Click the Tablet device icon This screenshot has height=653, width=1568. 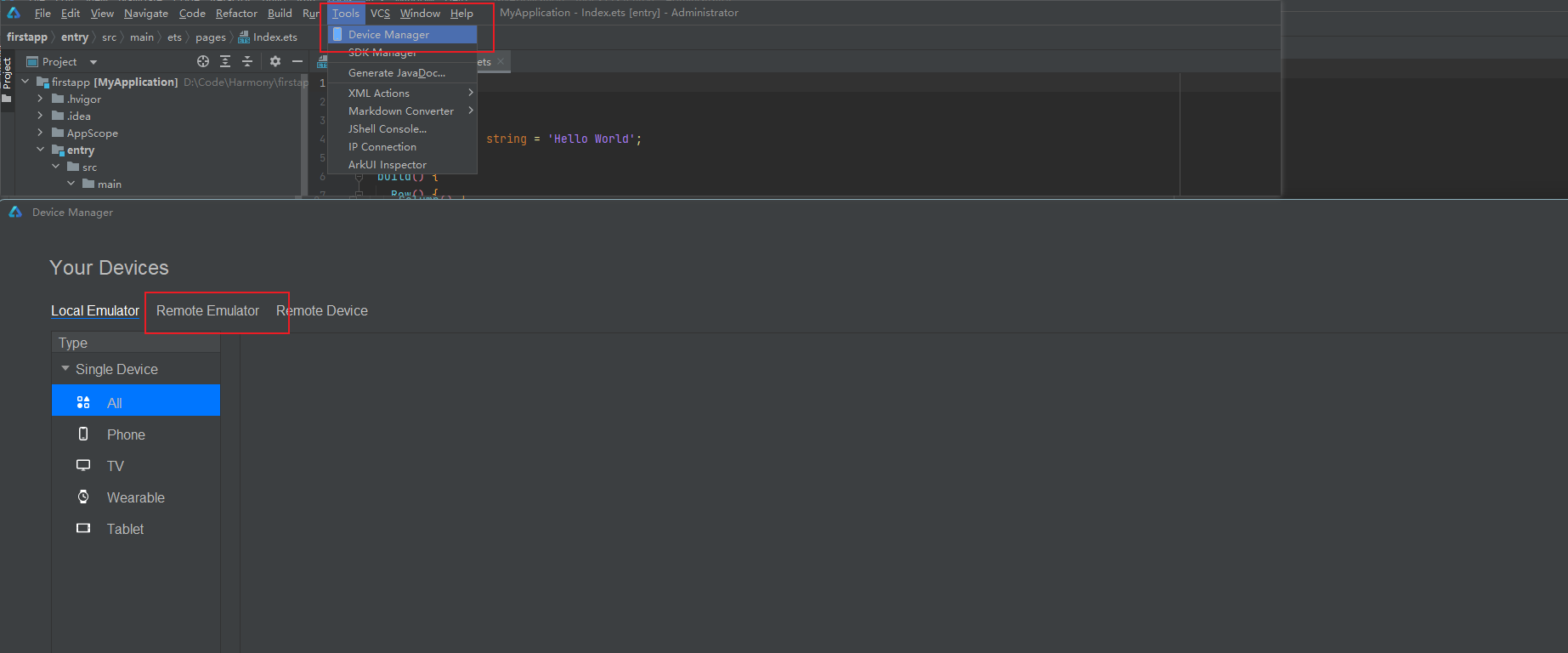(83, 528)
